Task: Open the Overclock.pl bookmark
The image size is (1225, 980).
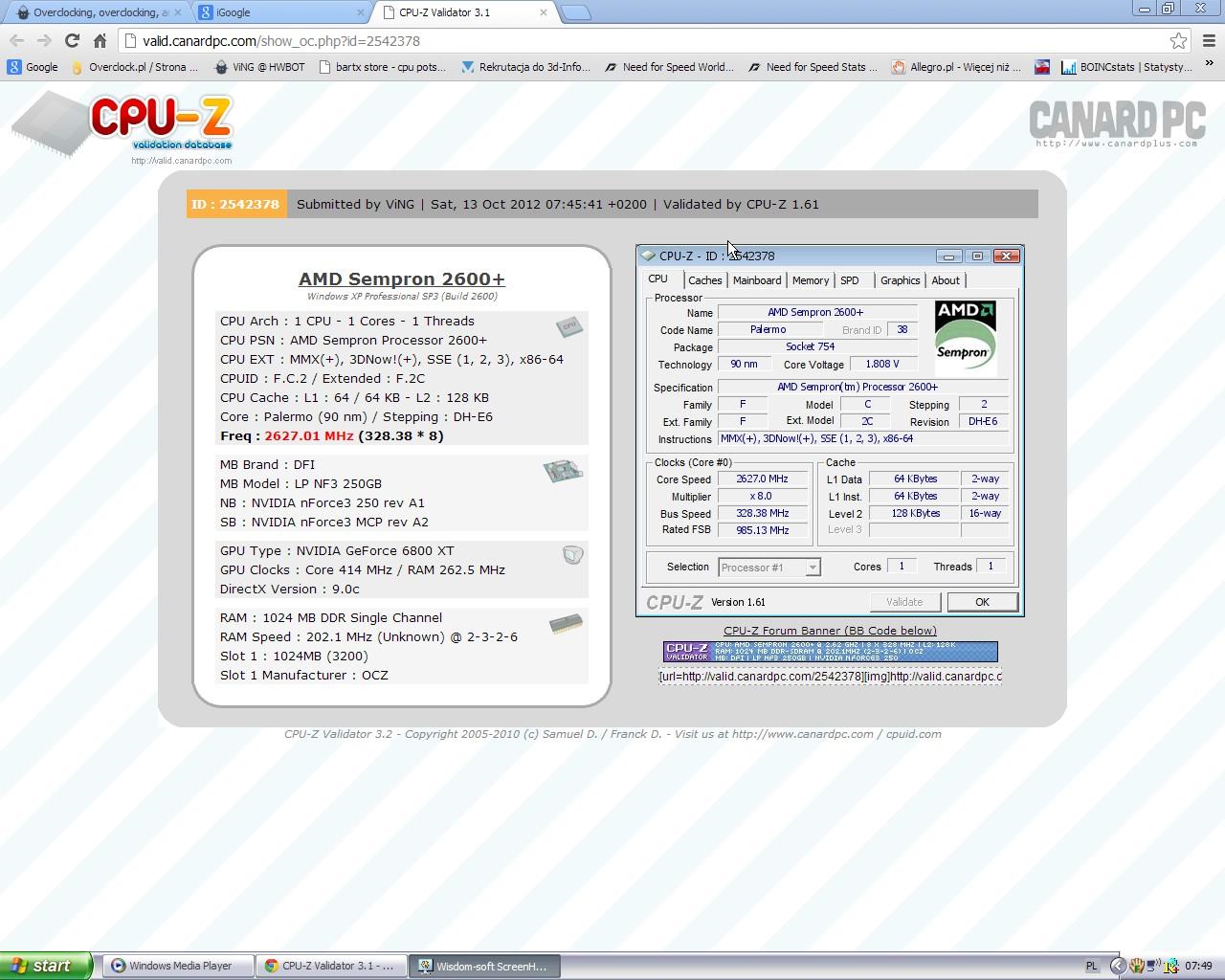Action: point(134,67)
